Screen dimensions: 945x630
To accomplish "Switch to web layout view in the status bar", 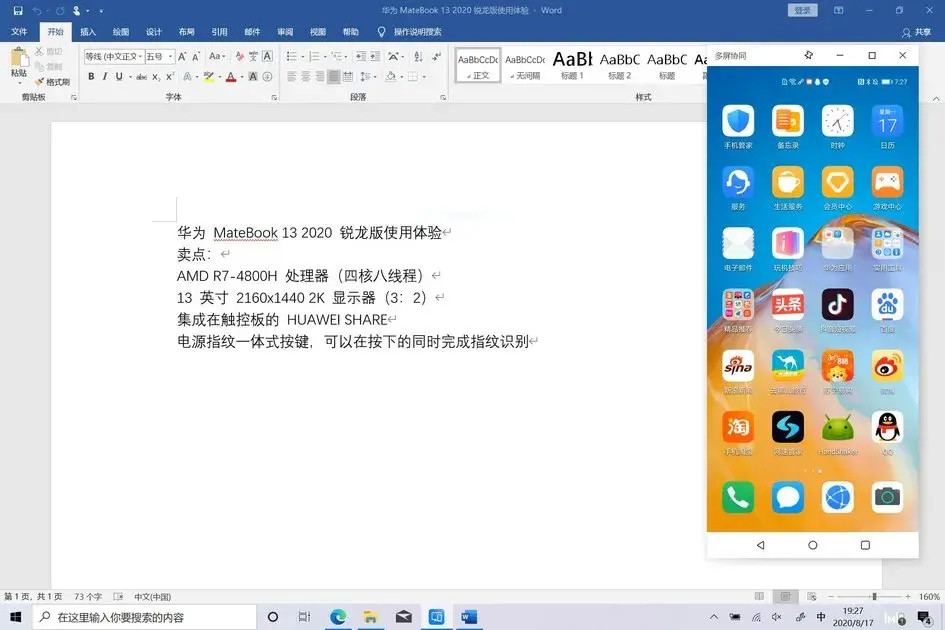I will [811, 596].
